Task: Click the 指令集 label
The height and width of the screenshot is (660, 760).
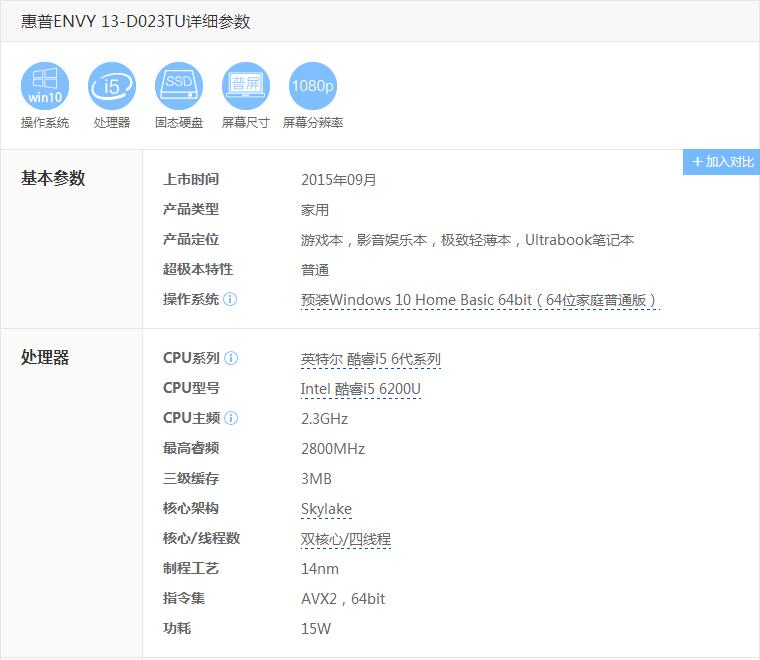Action: pos(184,598)
